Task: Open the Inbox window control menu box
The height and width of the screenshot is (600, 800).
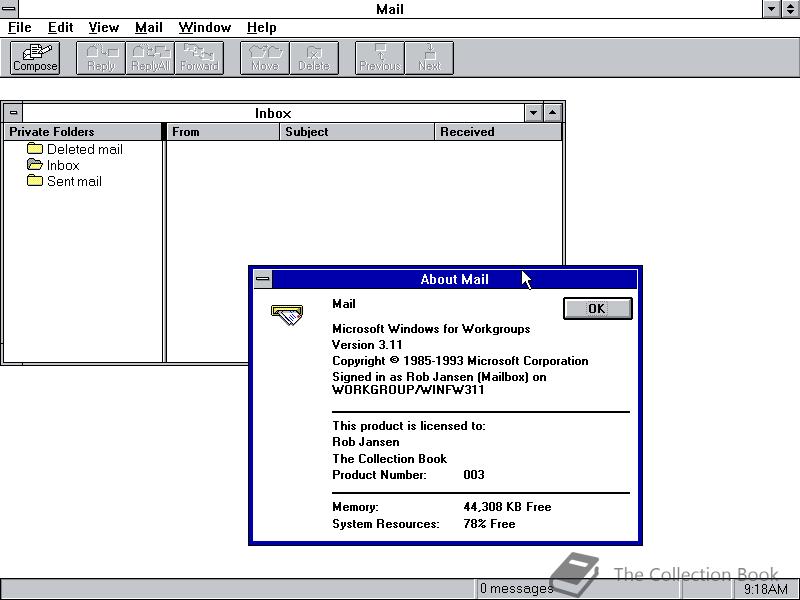Action: click(x=13, y=113)
